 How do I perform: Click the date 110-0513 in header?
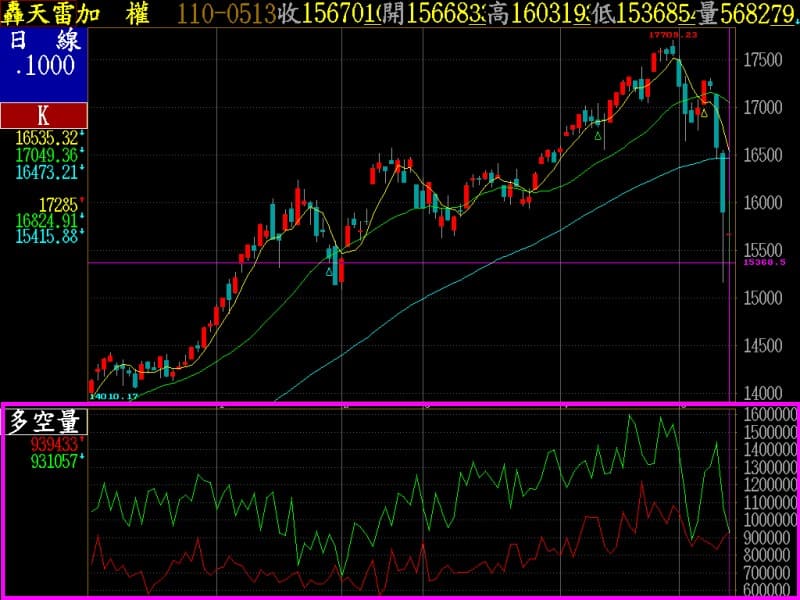click(226, 13)
